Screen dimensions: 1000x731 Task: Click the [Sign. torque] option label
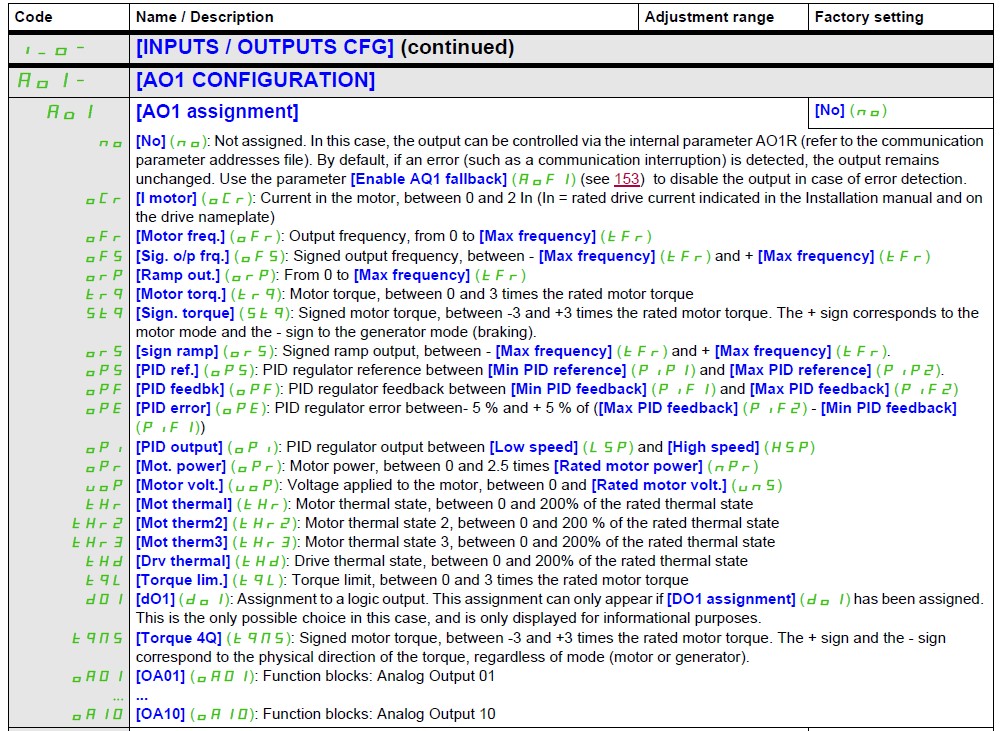(x=185, y=313)
